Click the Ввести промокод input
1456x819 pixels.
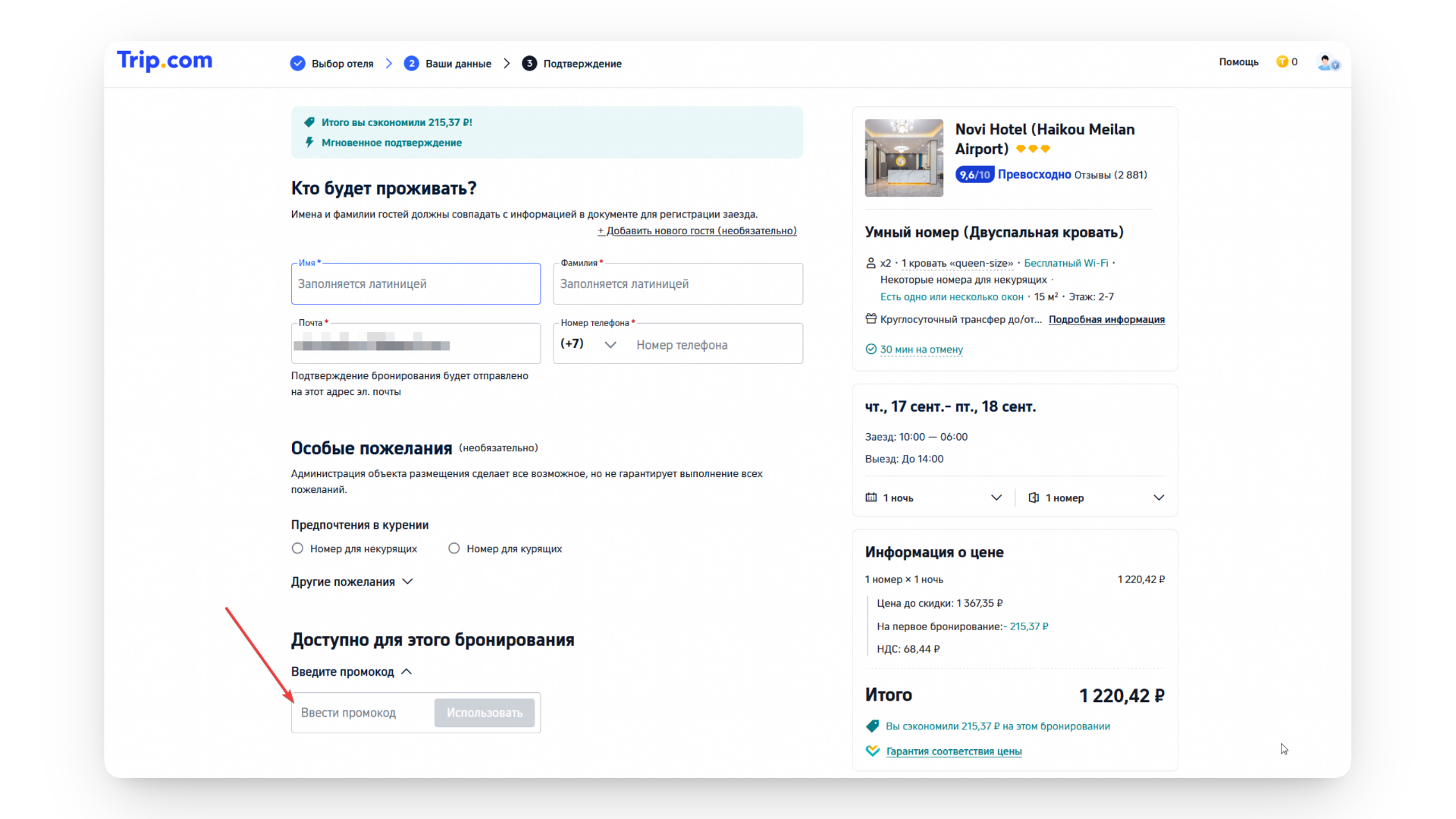click(x=364, y=713)
